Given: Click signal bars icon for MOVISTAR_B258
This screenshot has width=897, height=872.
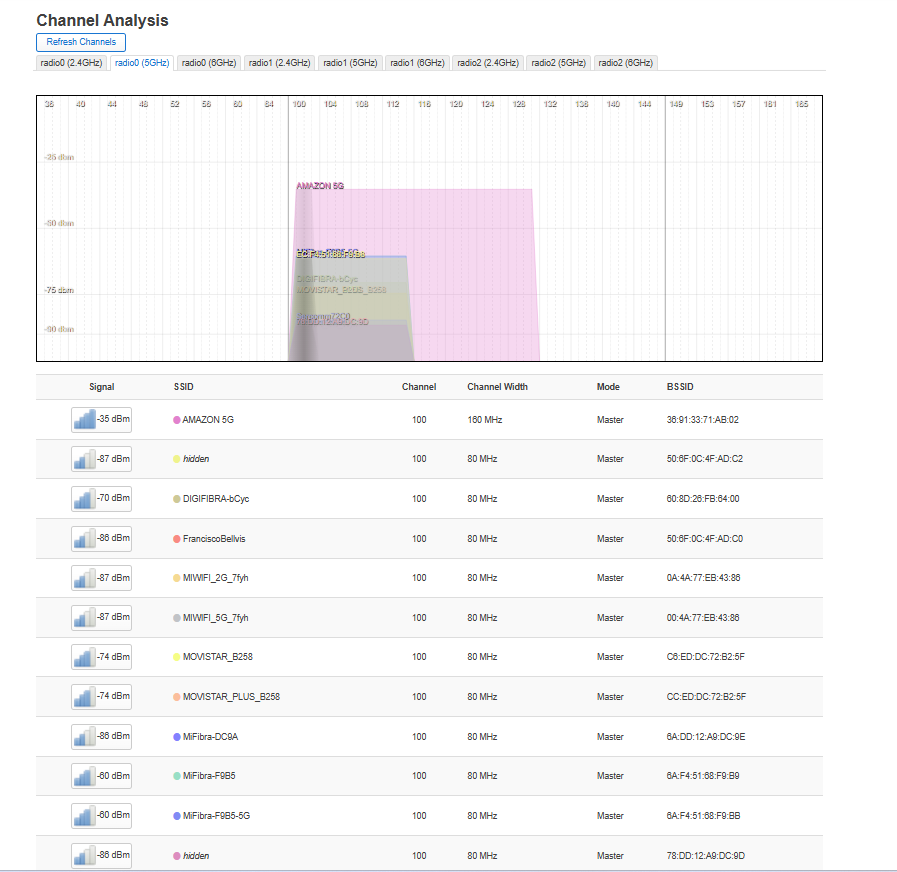Looking at the screenshot, I should [84, 658].
